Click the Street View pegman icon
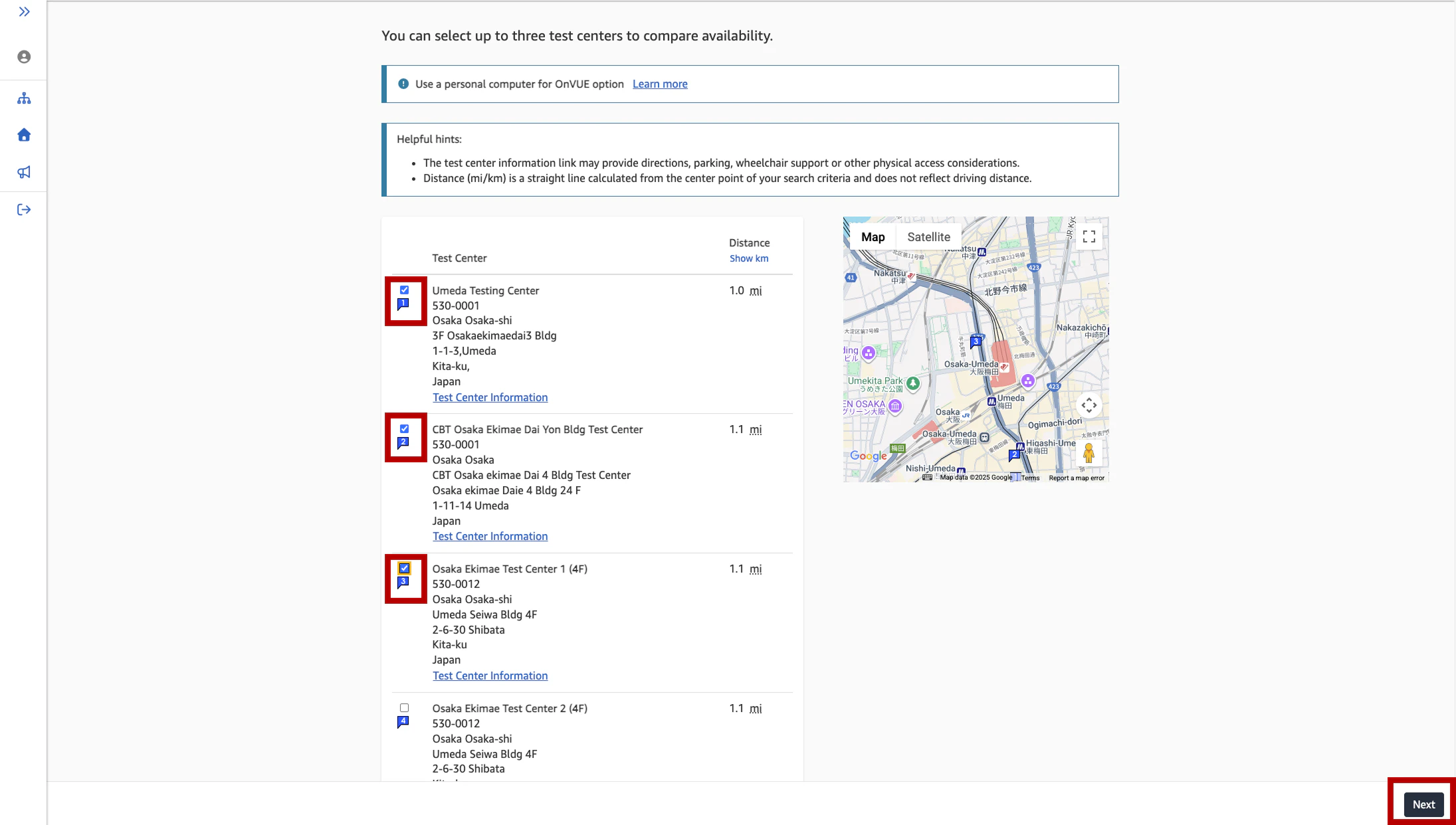This screenshot has height=825, width=1456. [1089, 454]
